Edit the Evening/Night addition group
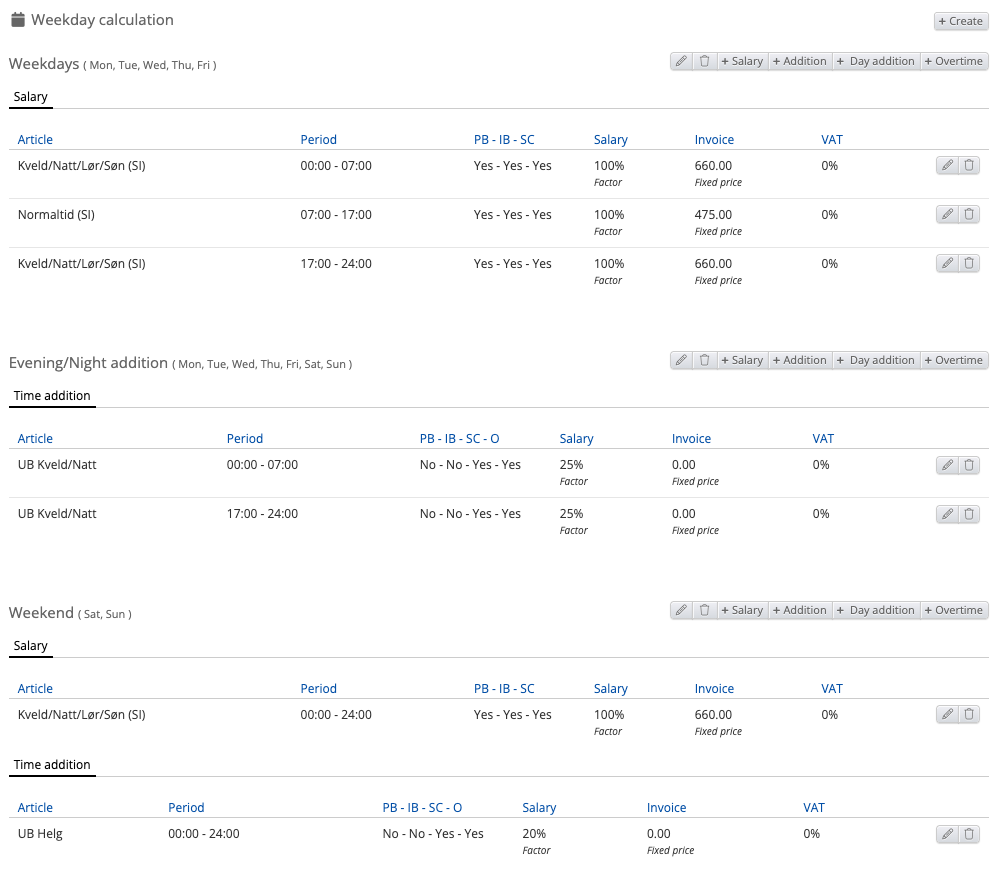This screenshot has height=884, width=1002. click(x=681, y=360)
